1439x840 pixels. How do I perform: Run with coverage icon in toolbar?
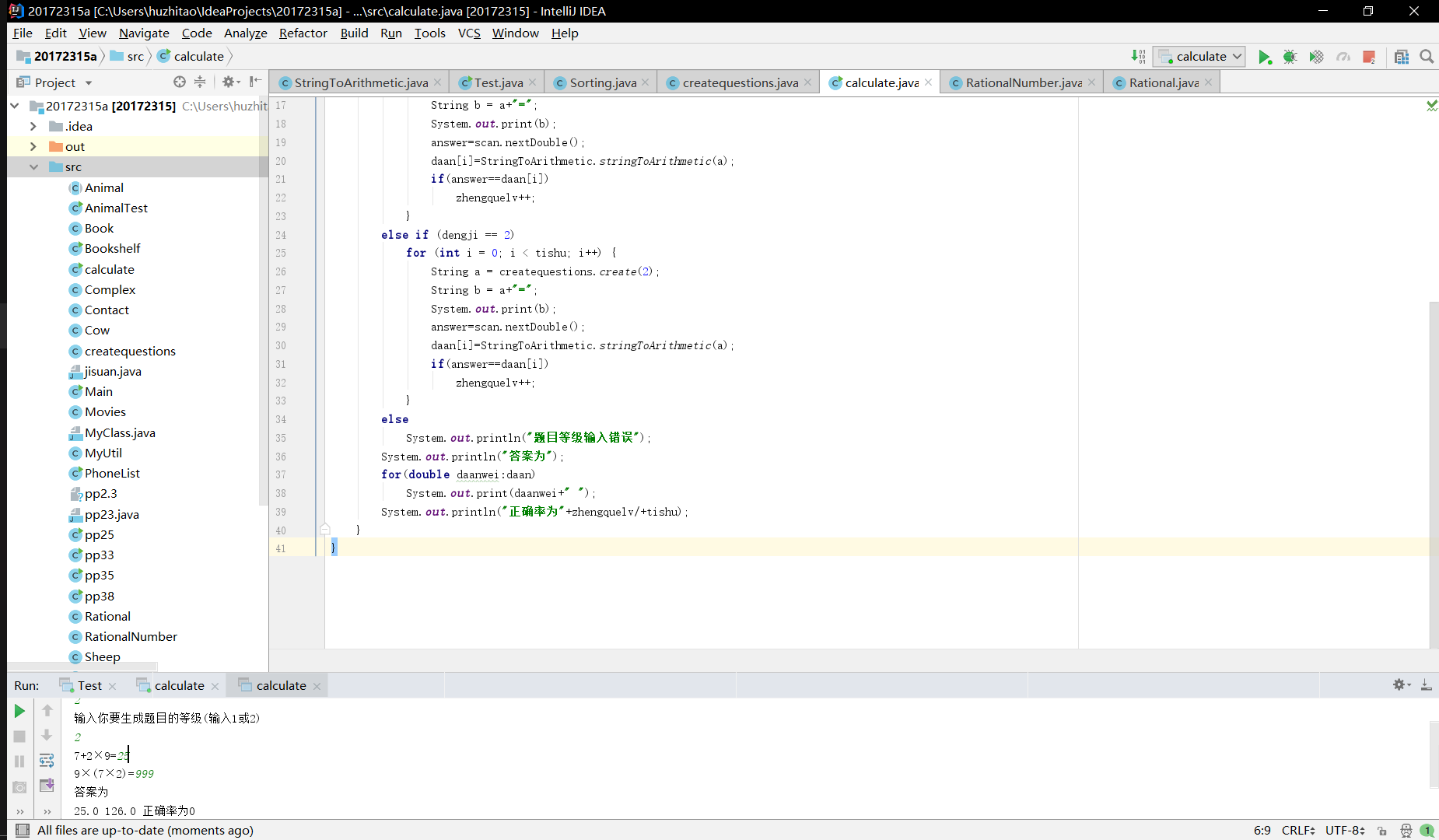[1316, 57]
